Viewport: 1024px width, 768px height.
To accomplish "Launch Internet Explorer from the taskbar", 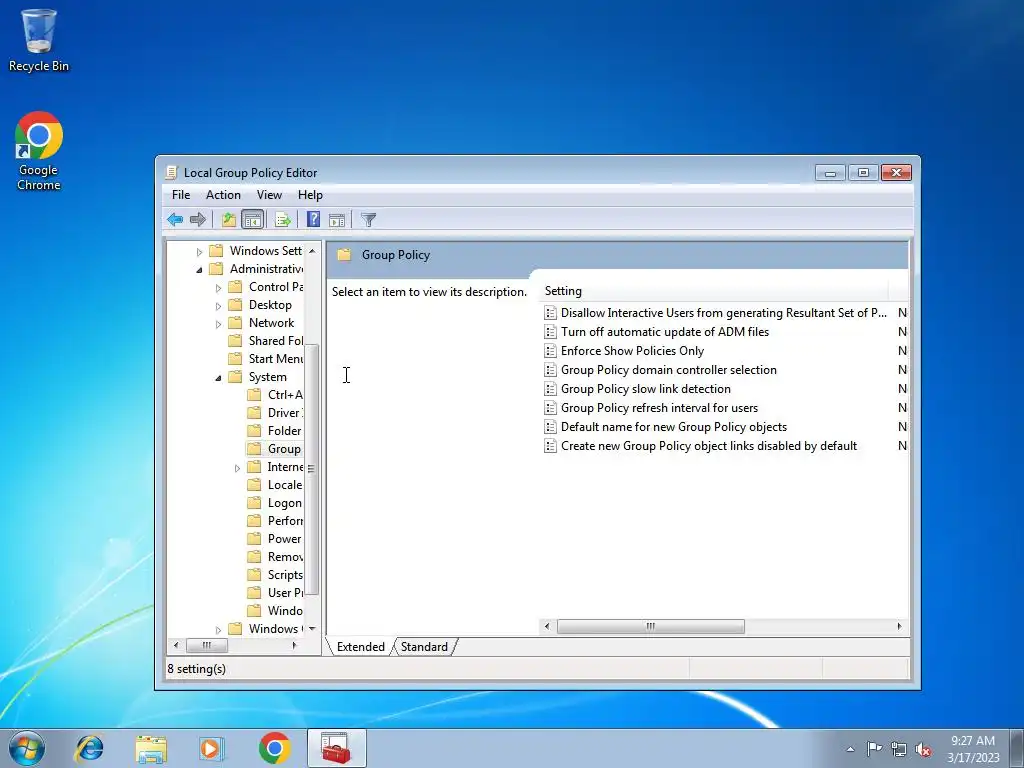I will click(89, 748).
